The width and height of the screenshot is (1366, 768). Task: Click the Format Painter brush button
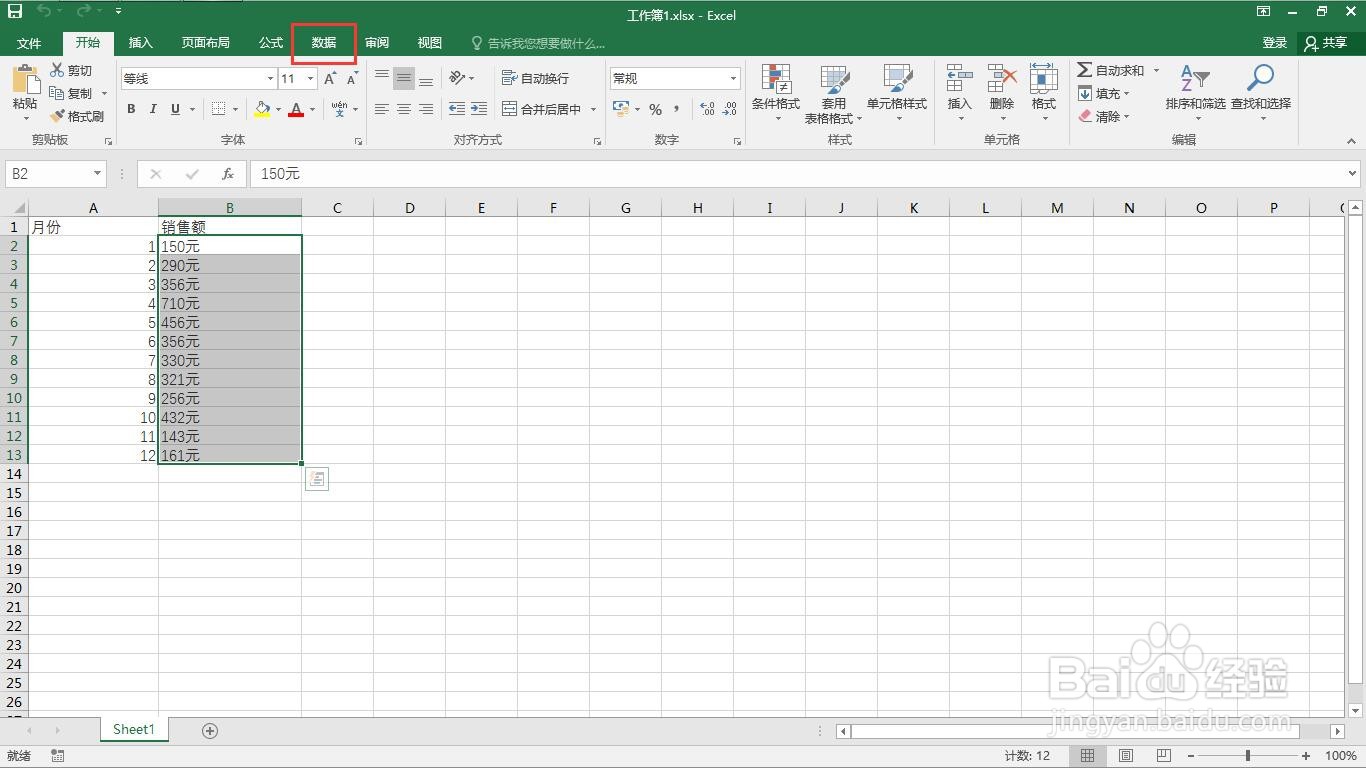pos(77,116)
